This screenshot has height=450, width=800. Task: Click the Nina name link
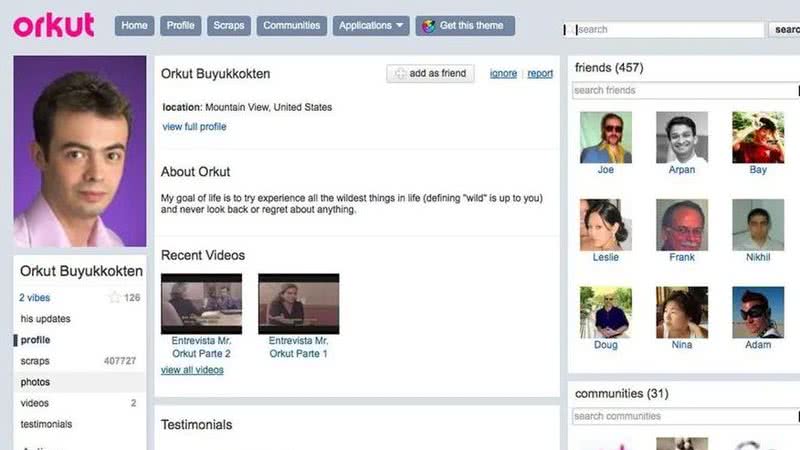682,345
